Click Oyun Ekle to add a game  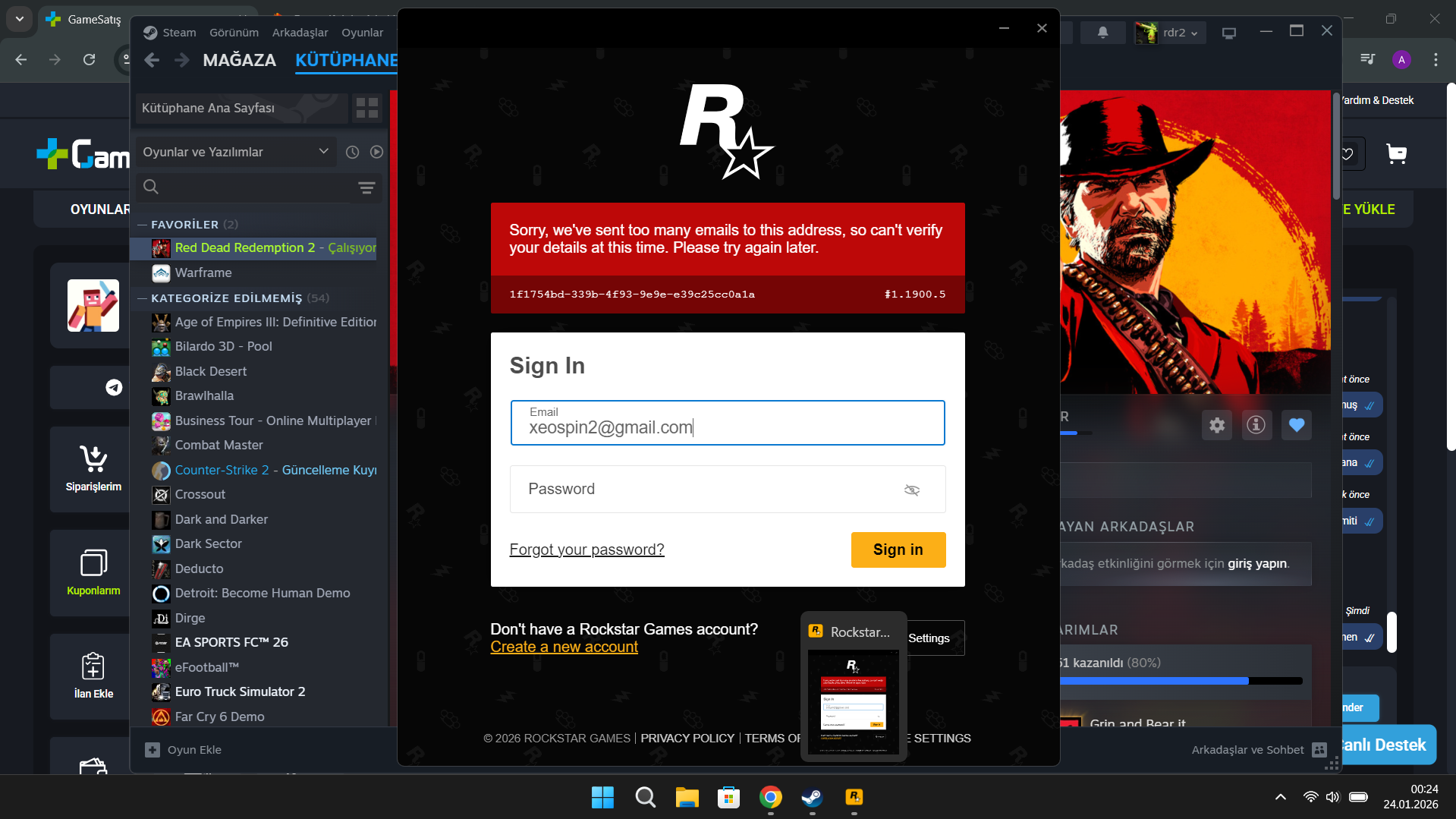[x=184, y=750]
